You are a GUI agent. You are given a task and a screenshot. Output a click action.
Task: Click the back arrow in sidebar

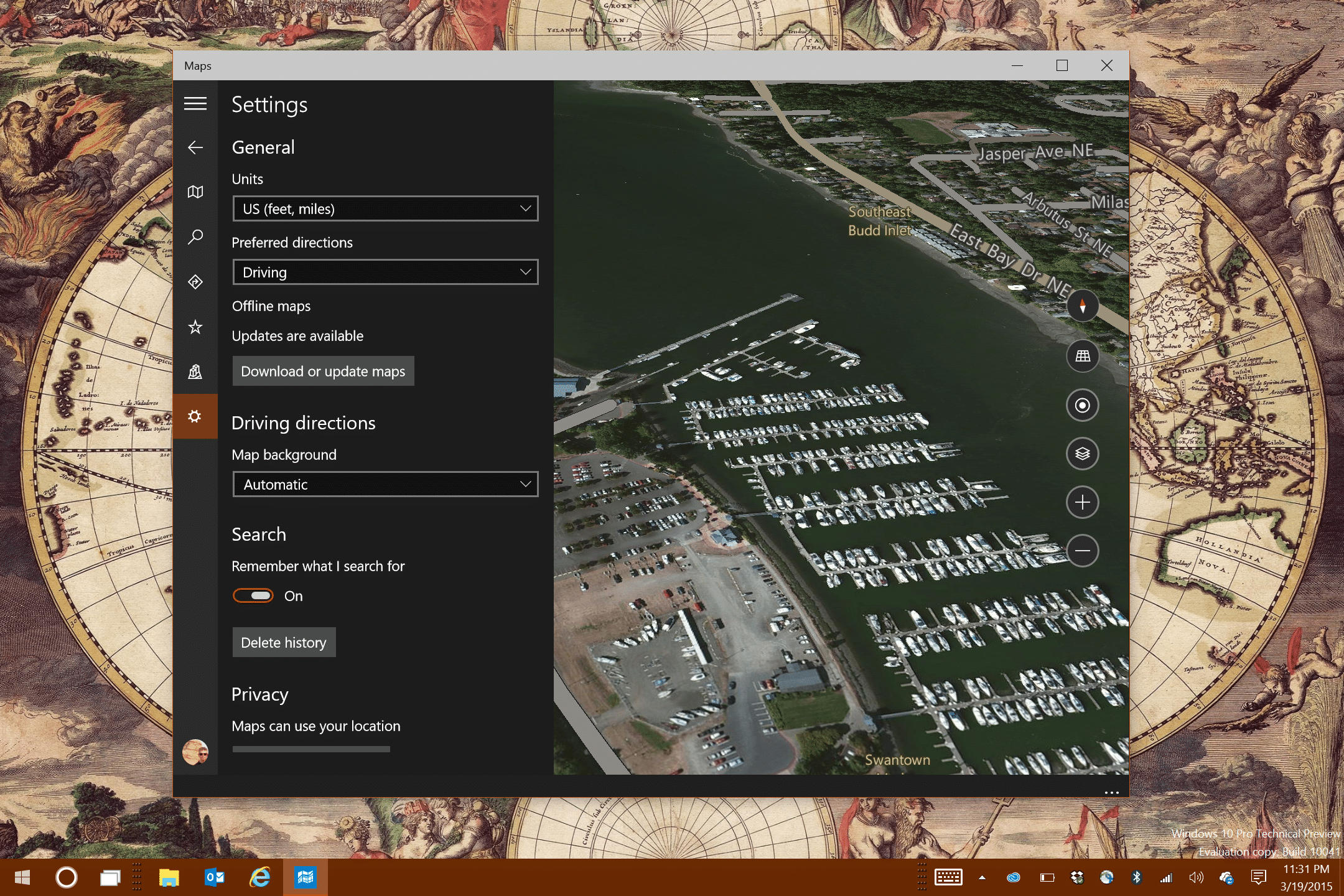195,147
